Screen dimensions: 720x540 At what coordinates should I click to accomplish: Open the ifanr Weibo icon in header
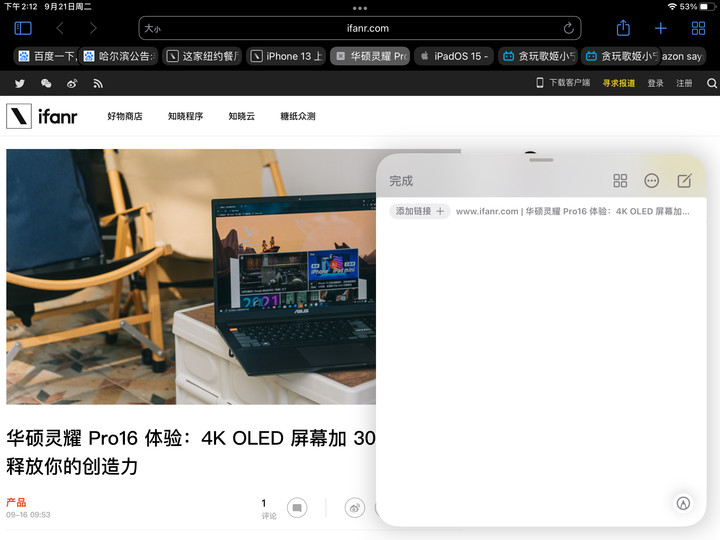pyautogui.click(x=72, y=84)
